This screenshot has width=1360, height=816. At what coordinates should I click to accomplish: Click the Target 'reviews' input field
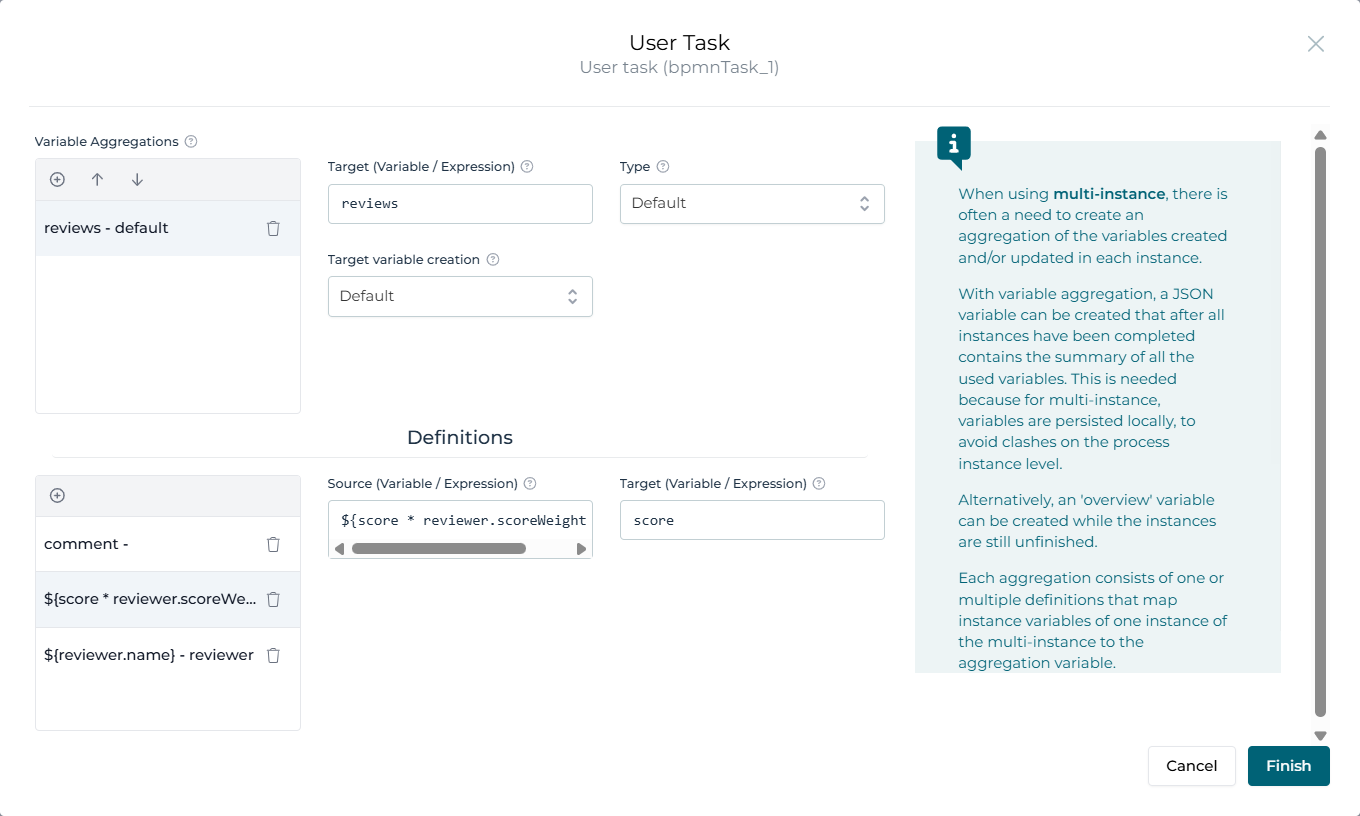(460, 203)
